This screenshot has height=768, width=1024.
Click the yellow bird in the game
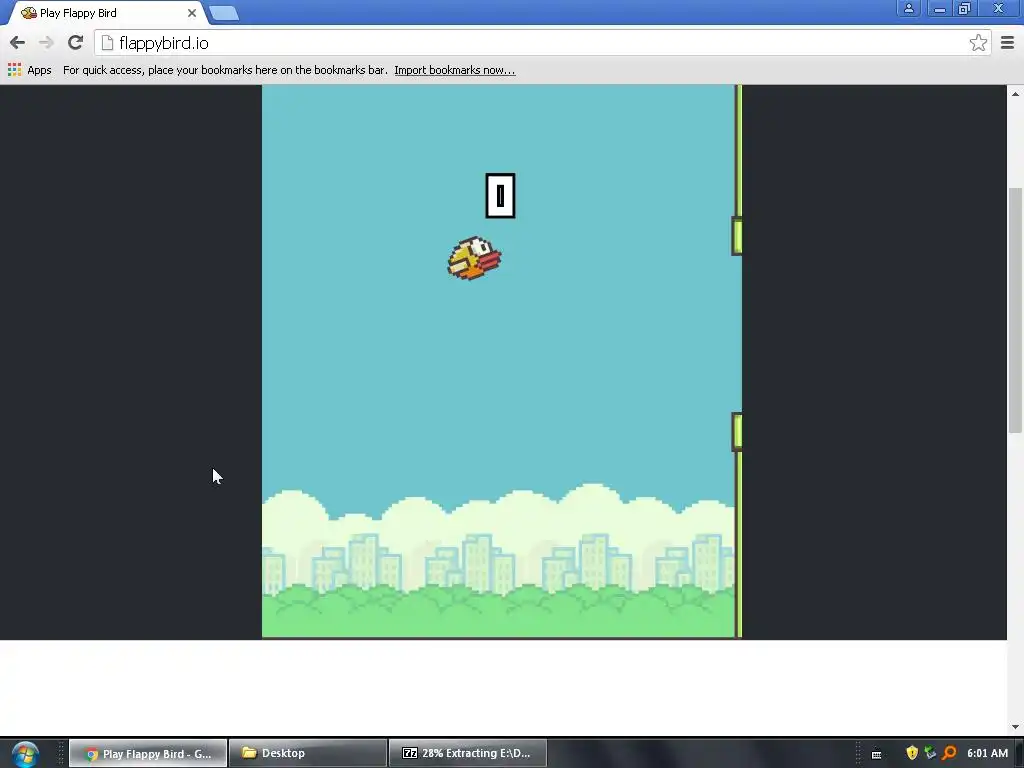click(x=475, y=259)
